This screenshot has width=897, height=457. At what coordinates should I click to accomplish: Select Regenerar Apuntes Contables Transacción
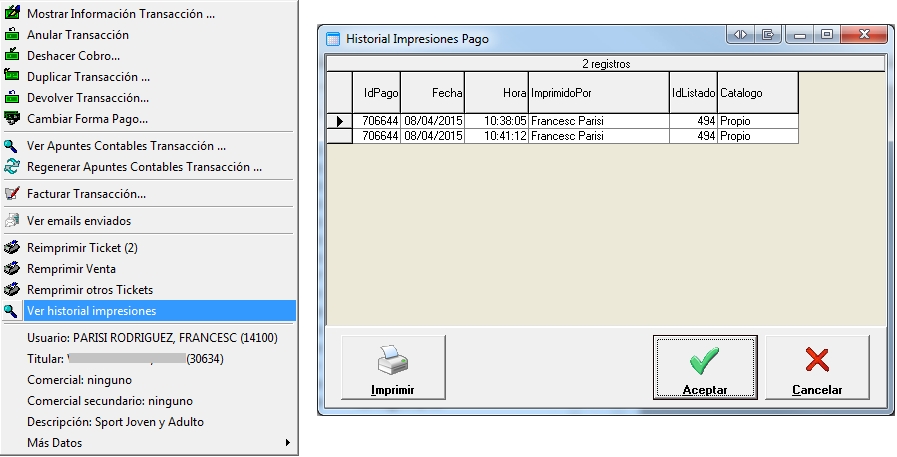point(144,167)
